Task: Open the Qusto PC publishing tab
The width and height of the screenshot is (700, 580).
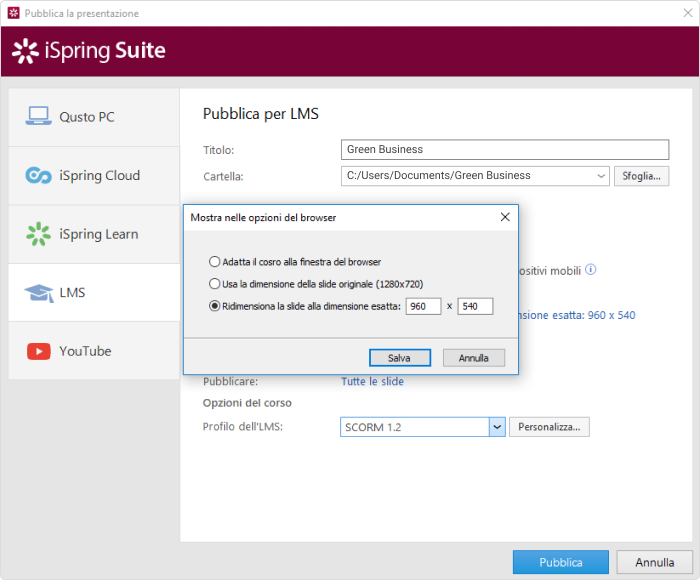Action: 94,117
